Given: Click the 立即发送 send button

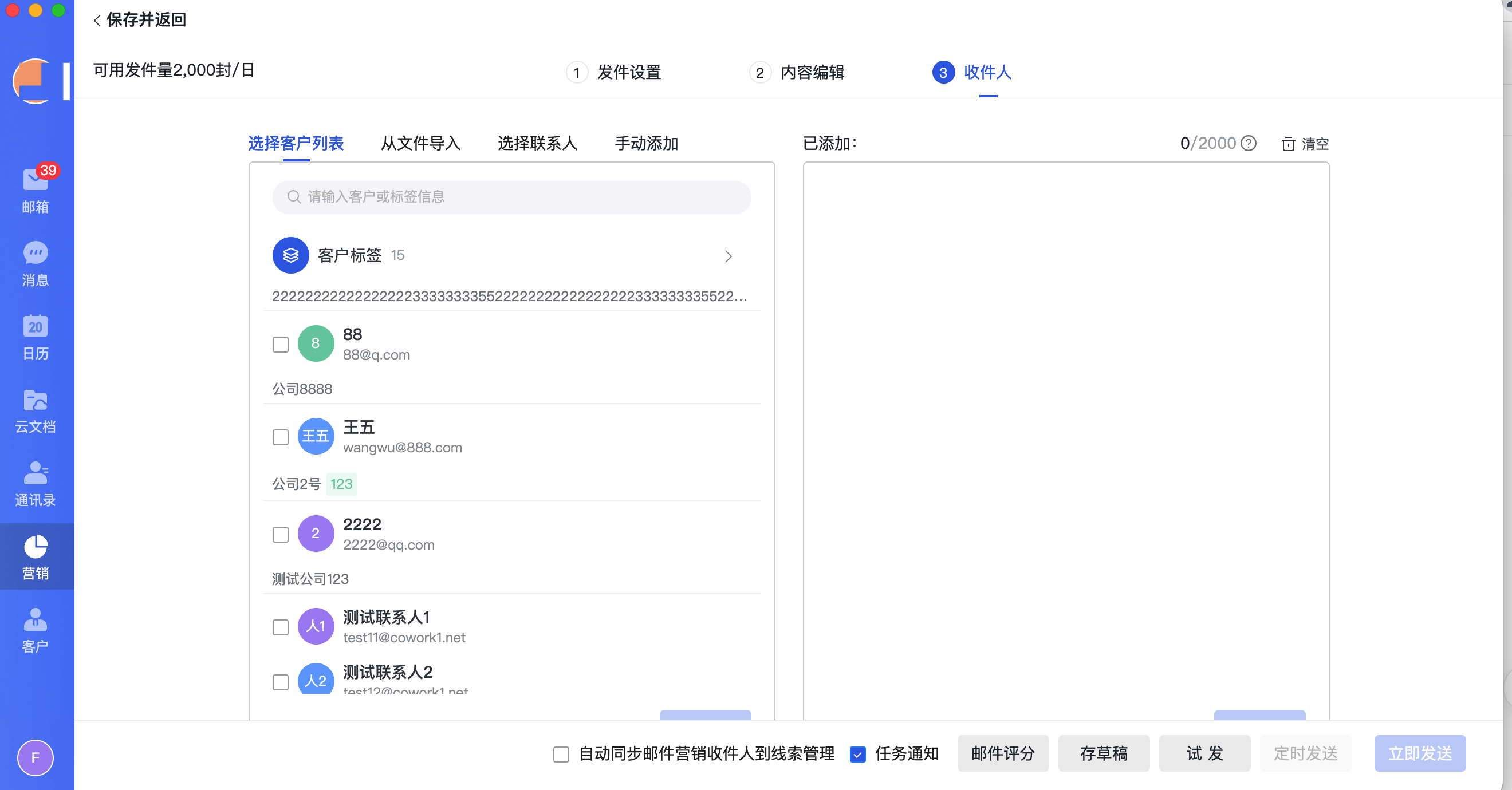Looking at the screenshot, I should 1420,753.
